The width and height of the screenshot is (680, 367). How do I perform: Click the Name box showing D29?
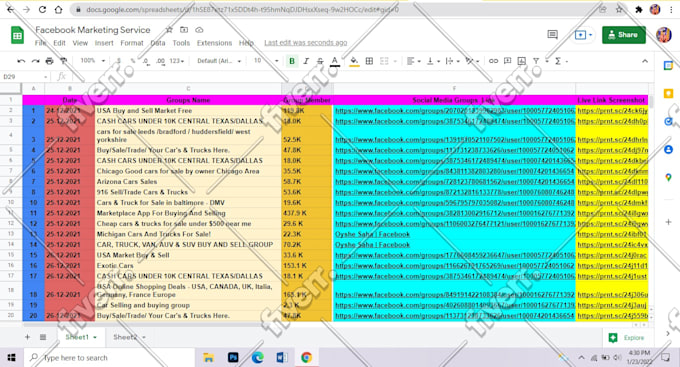click(x=25, y=77)
